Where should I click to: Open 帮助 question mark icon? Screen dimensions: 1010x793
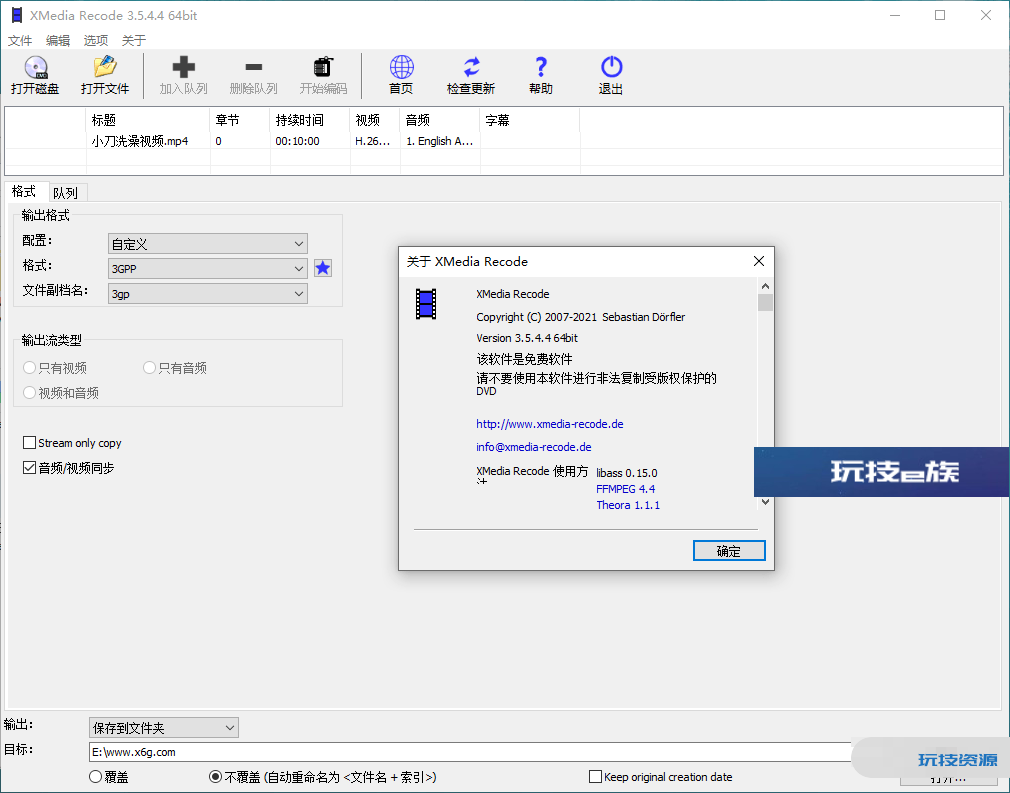click(x=541, y=67)
